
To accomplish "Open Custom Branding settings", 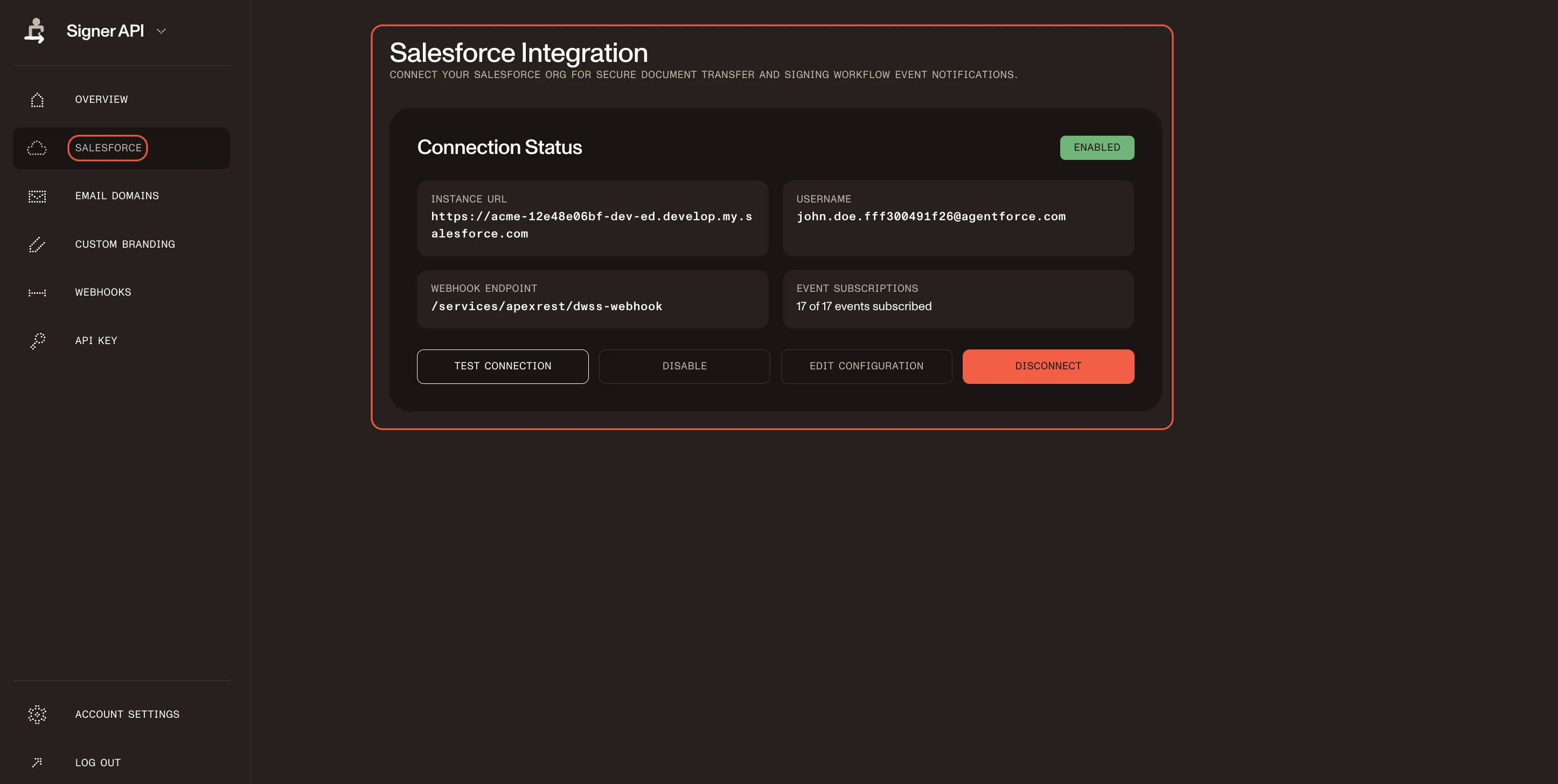I will point(121,245).
